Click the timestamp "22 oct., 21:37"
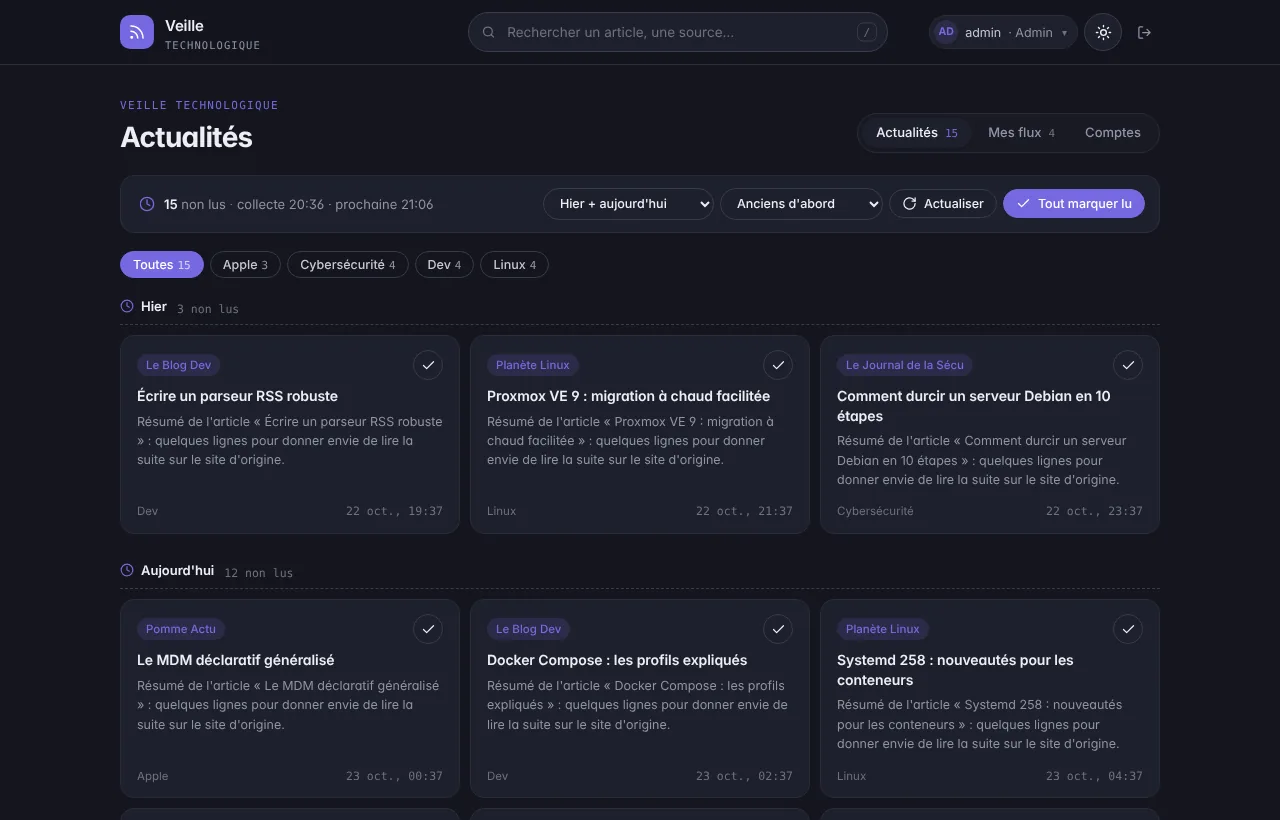Image resolution: width=1280 pixels, height=820 pixels. 744,511
